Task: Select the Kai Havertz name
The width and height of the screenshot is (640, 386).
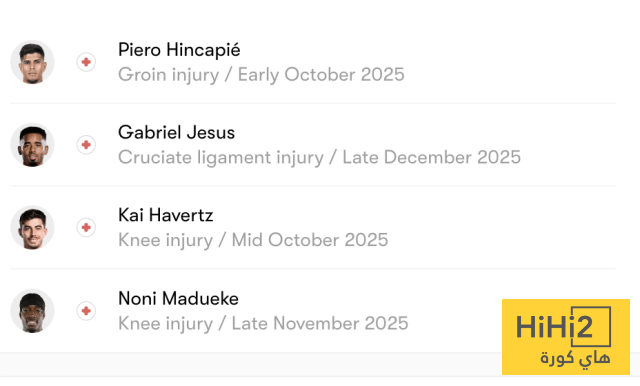Action: tap(166, 215)
